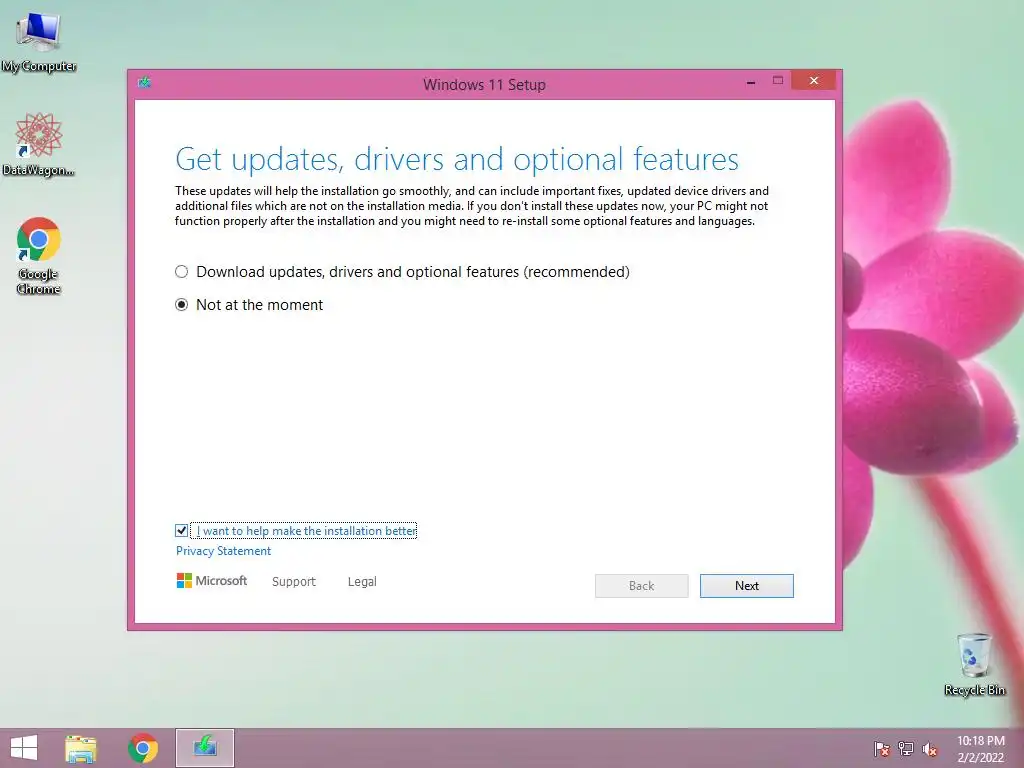The image size is (1024, 768).
Task: Click the setup icon in title bar
Action: click(144, 82)
